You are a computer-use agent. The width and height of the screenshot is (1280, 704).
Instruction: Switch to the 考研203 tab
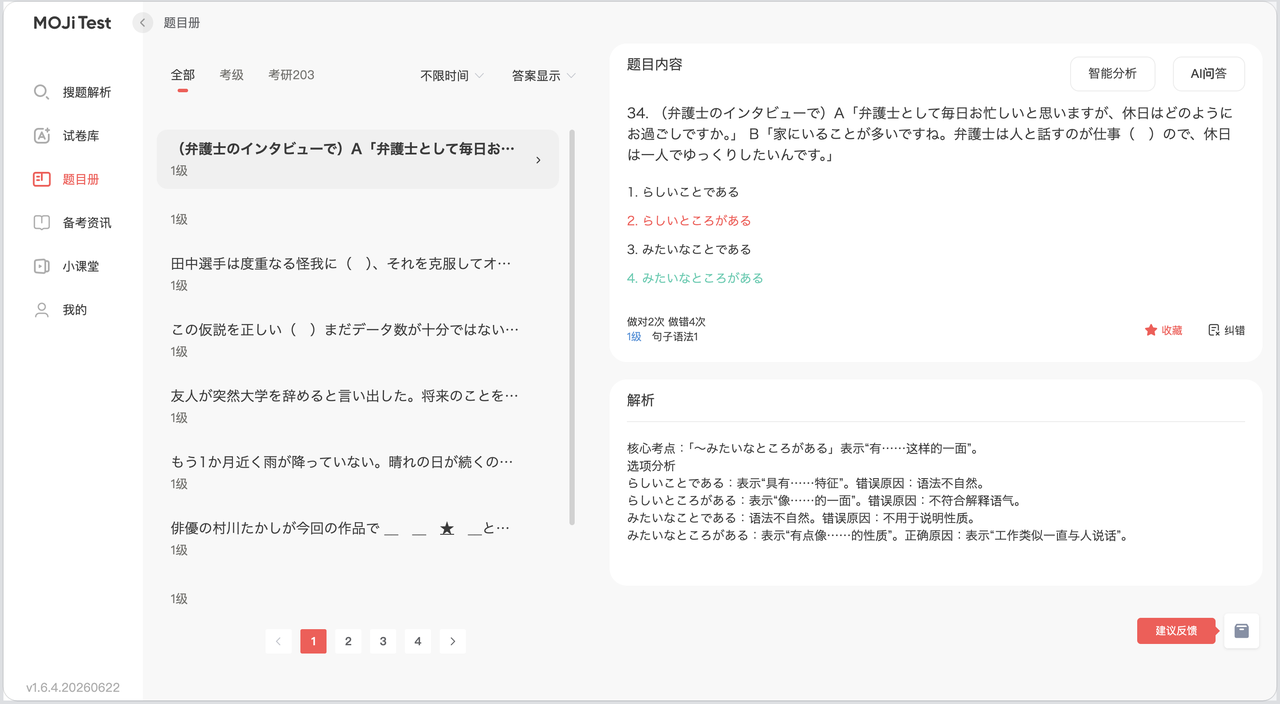[x=291, y=75]
